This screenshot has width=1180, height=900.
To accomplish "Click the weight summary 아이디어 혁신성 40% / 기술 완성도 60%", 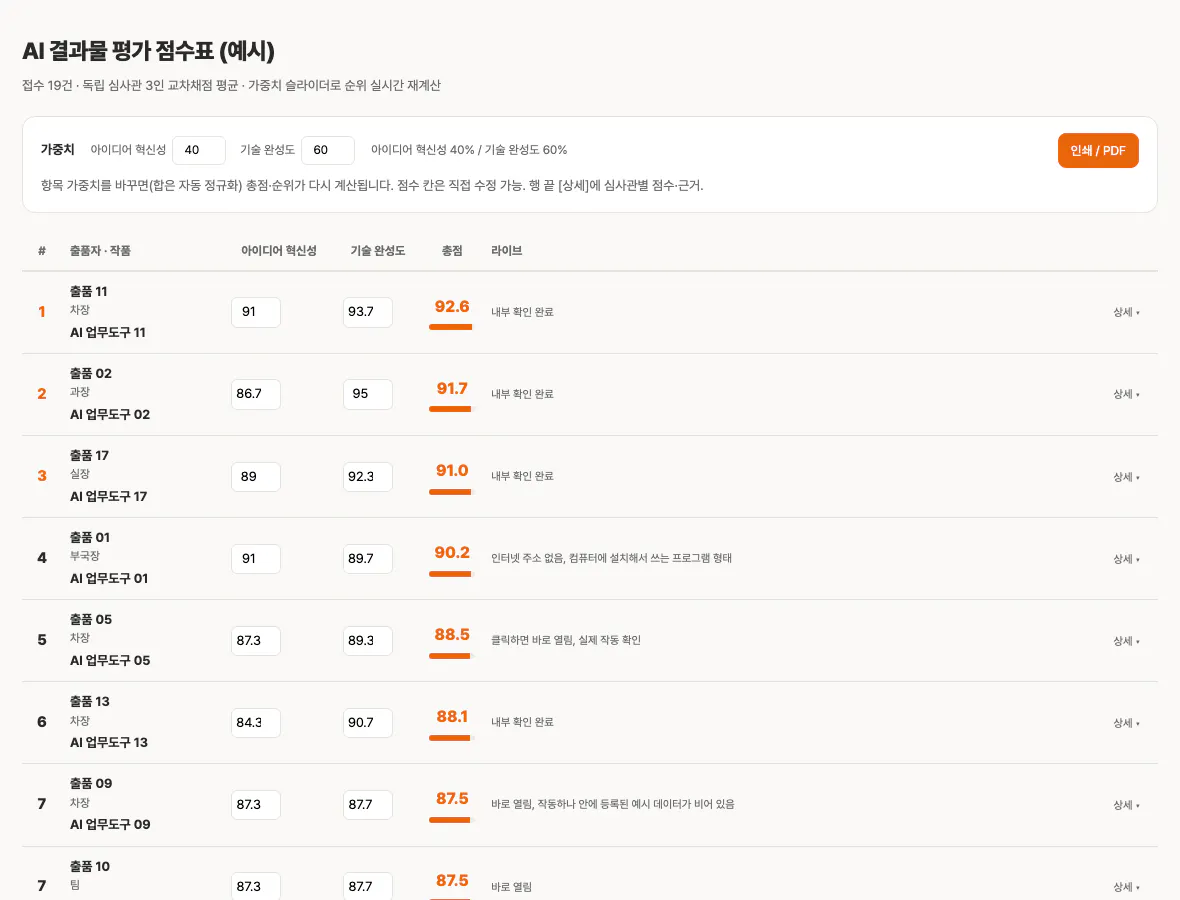I will [469, 150].
